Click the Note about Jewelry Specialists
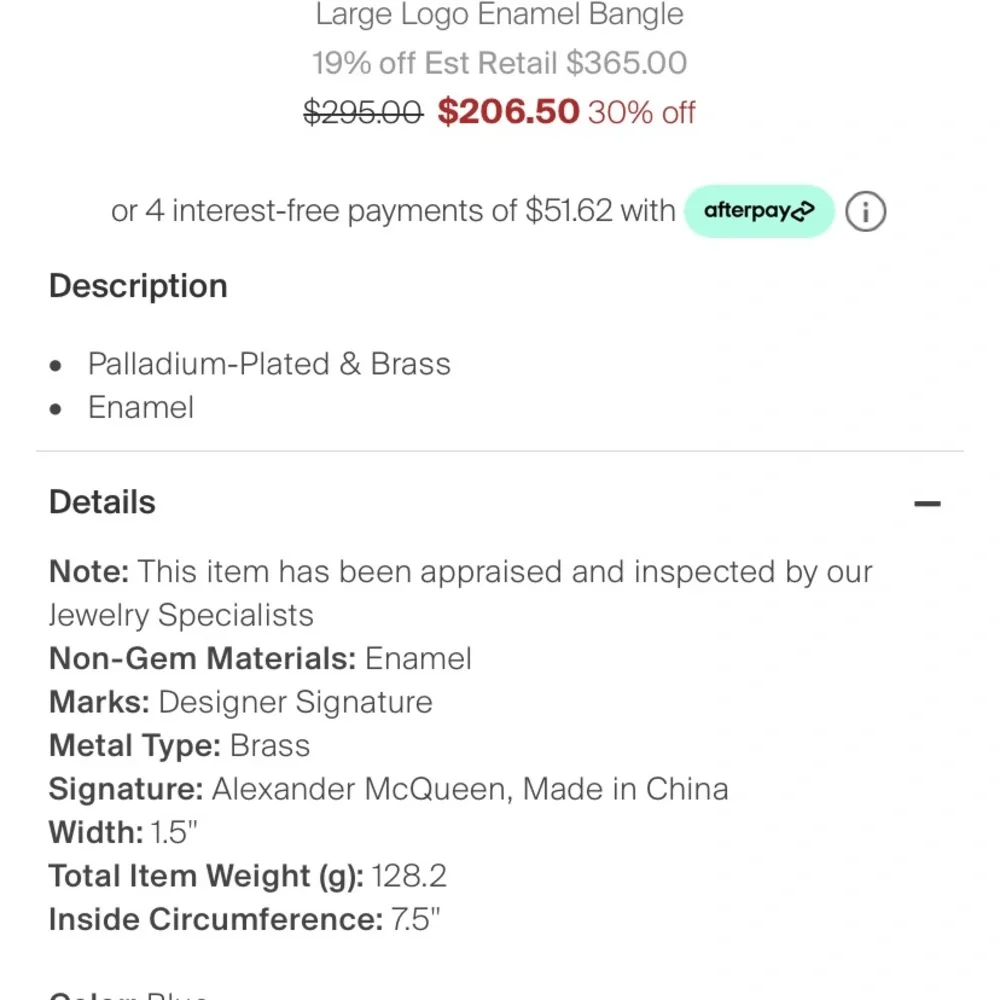The width and height of the screenshot is (1000, 1000). pyautogui.click(x=460, y=592)
